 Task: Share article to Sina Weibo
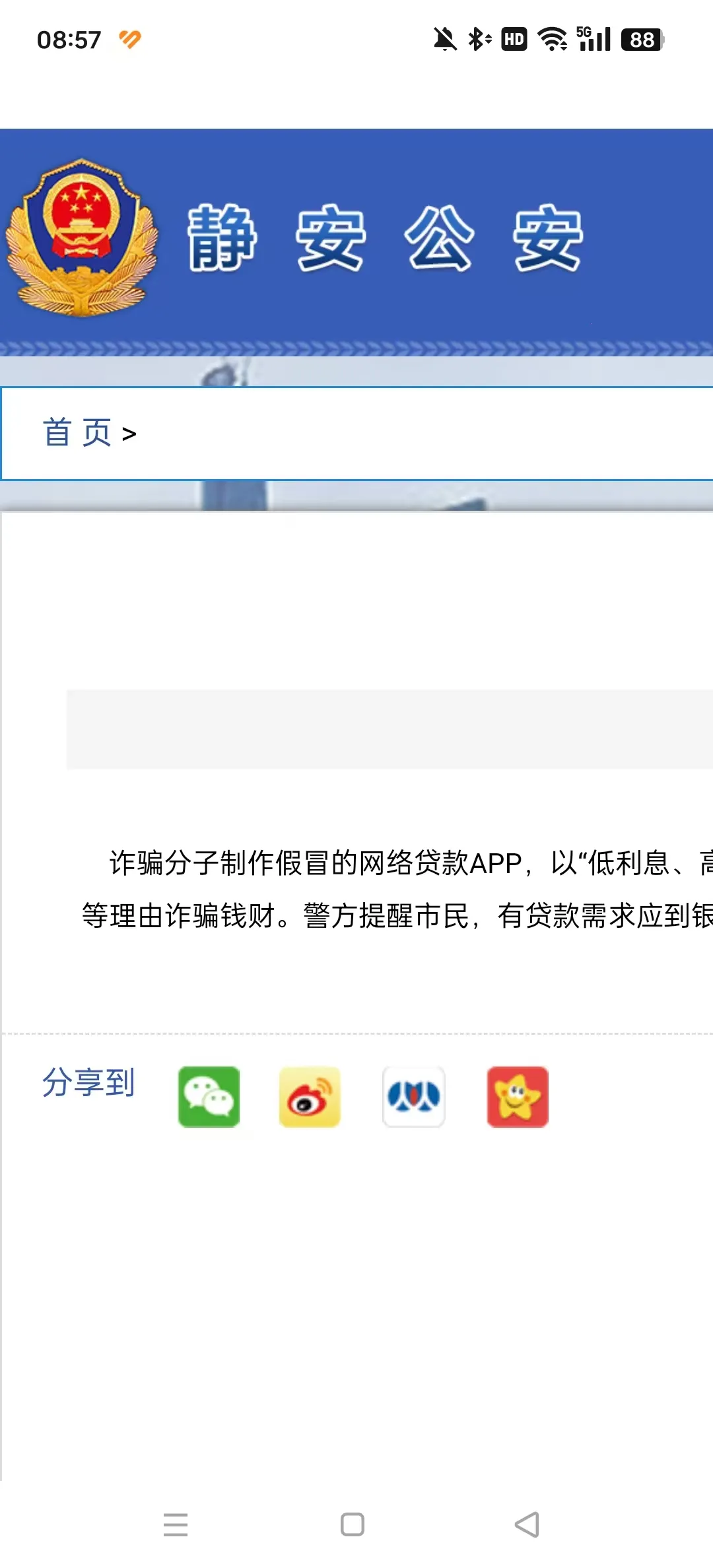click(310, 1096)
